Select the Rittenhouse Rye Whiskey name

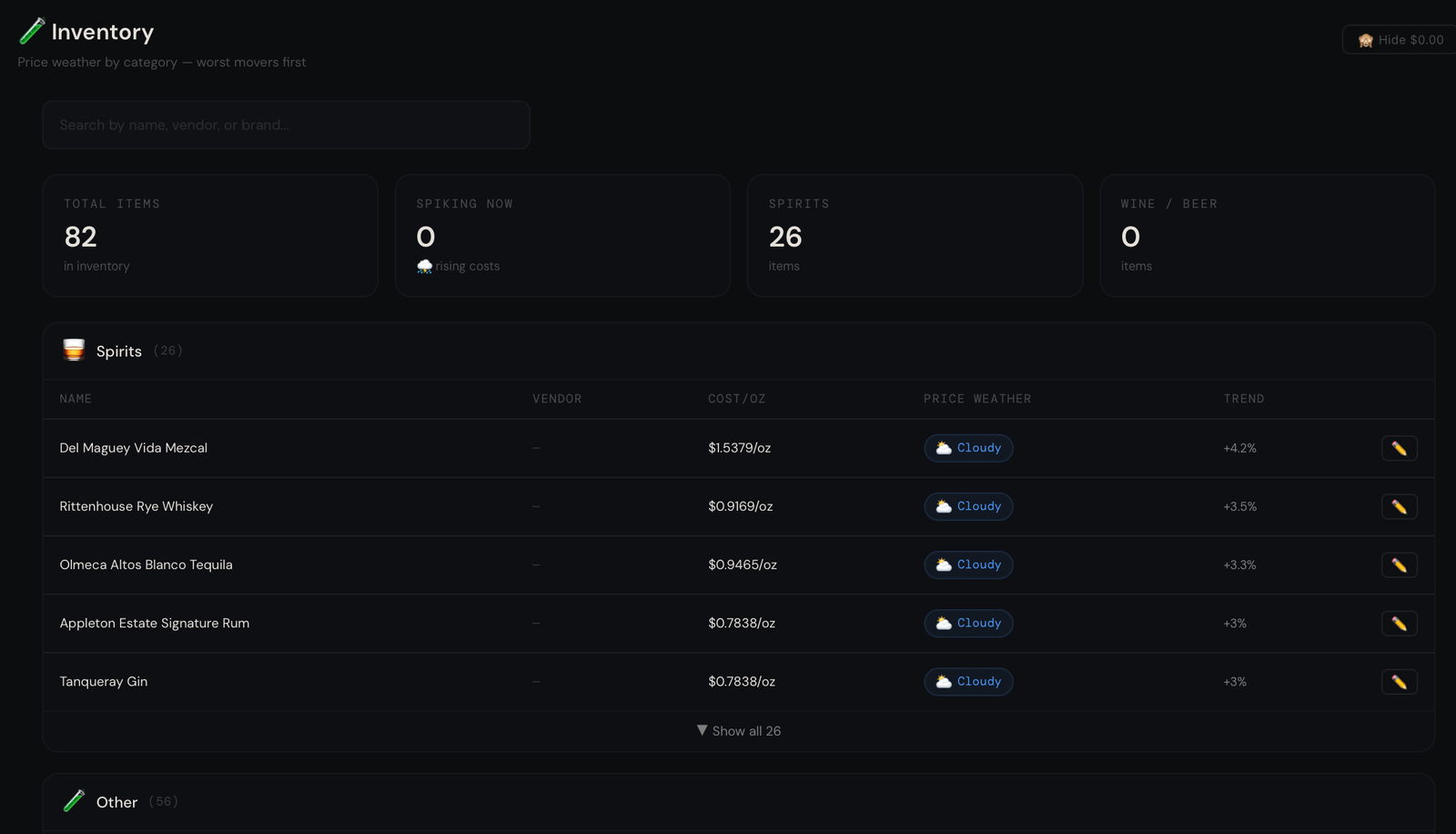[x=136, y=506]
